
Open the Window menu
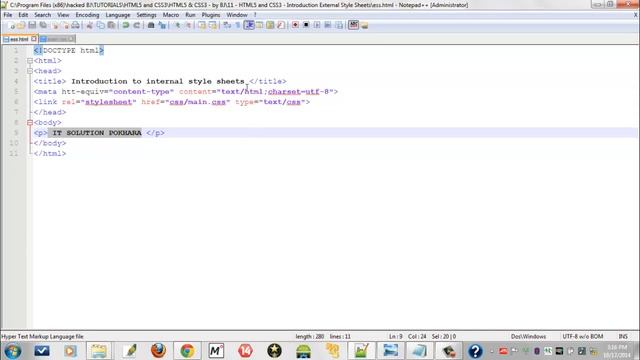237,15
